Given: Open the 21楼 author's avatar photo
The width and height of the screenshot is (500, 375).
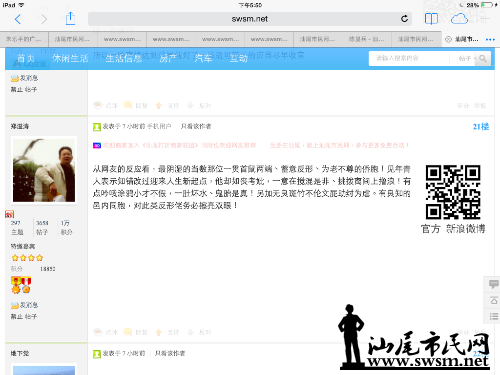Looking at the screenshot, I should 44,170.
